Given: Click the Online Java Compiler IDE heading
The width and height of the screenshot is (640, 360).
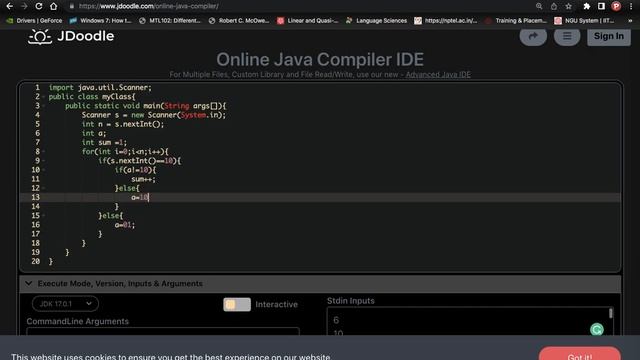Looking at the screenshot, I should (320, 60).
